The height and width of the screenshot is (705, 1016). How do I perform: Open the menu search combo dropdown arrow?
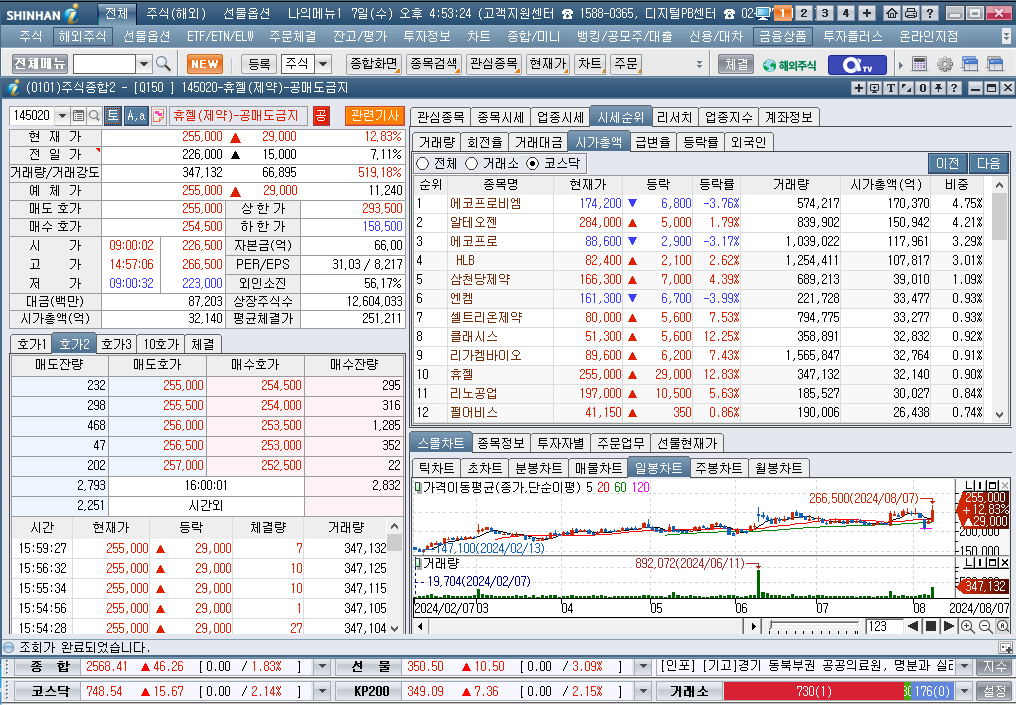(x=144, y=64)
